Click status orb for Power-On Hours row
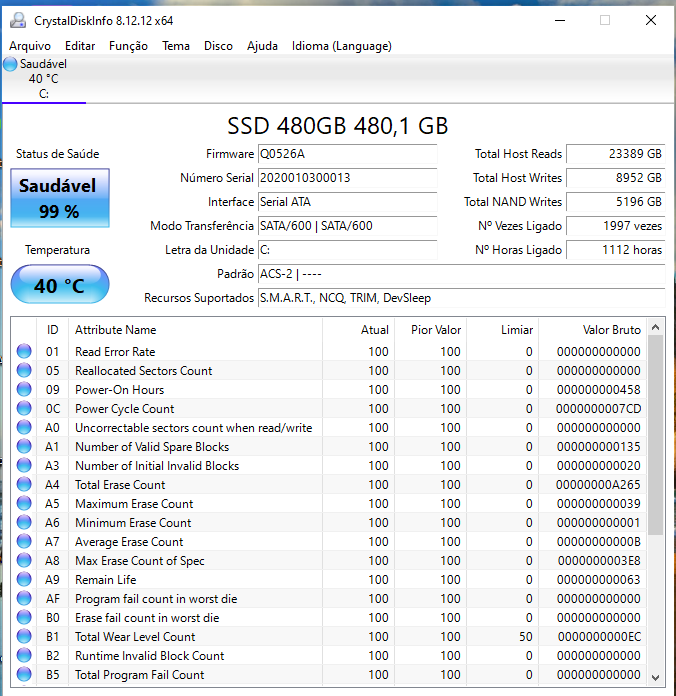 click(24, 389)
